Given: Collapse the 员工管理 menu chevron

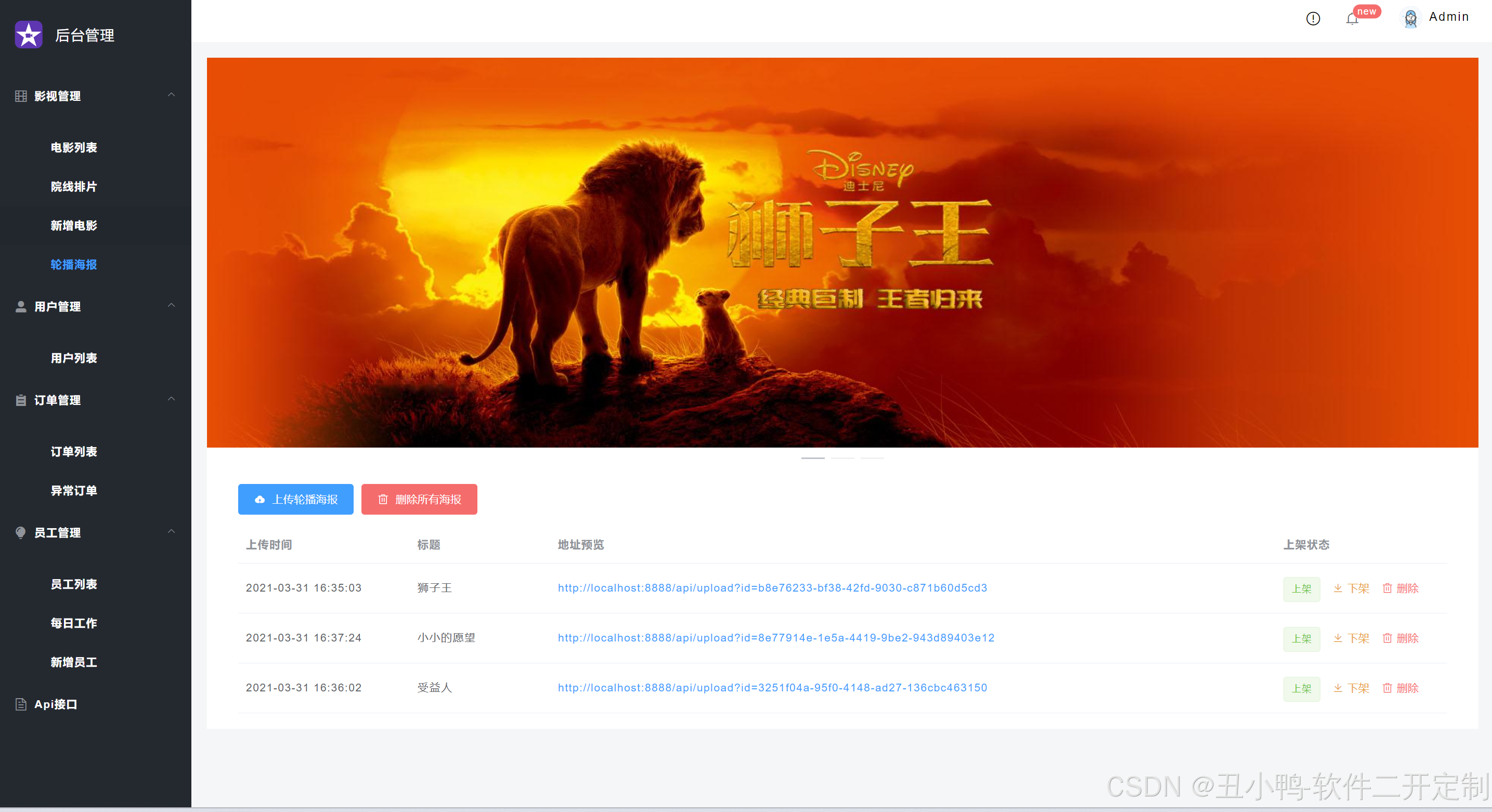Looking at the screenshot, I should click(172, 532).
